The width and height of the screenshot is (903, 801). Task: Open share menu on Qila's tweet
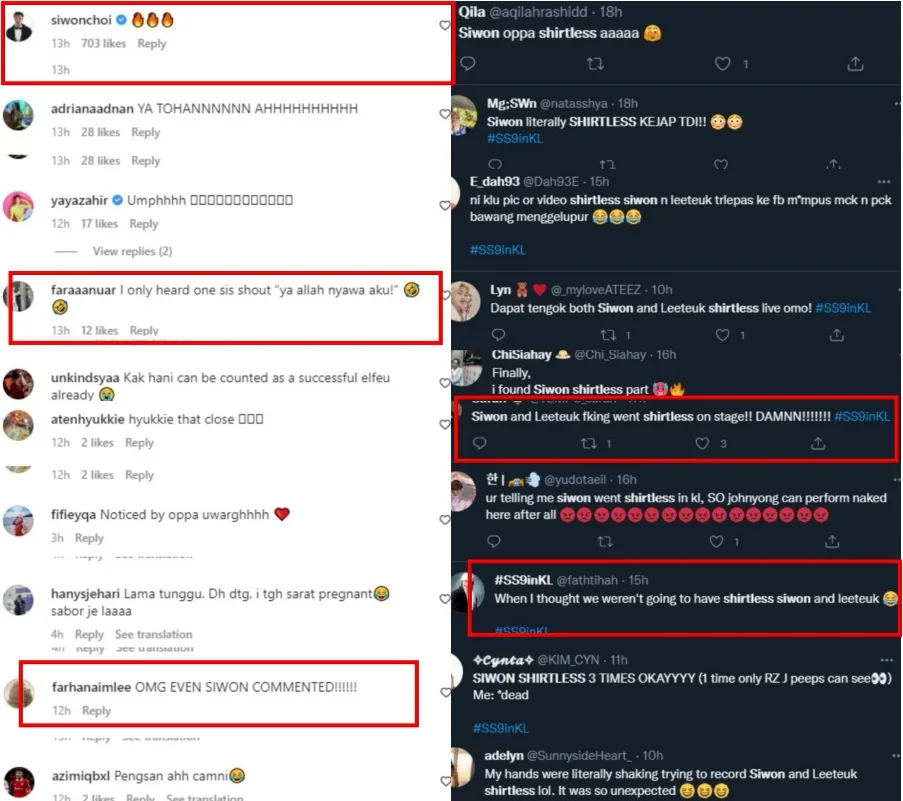(x=855, y=64)
